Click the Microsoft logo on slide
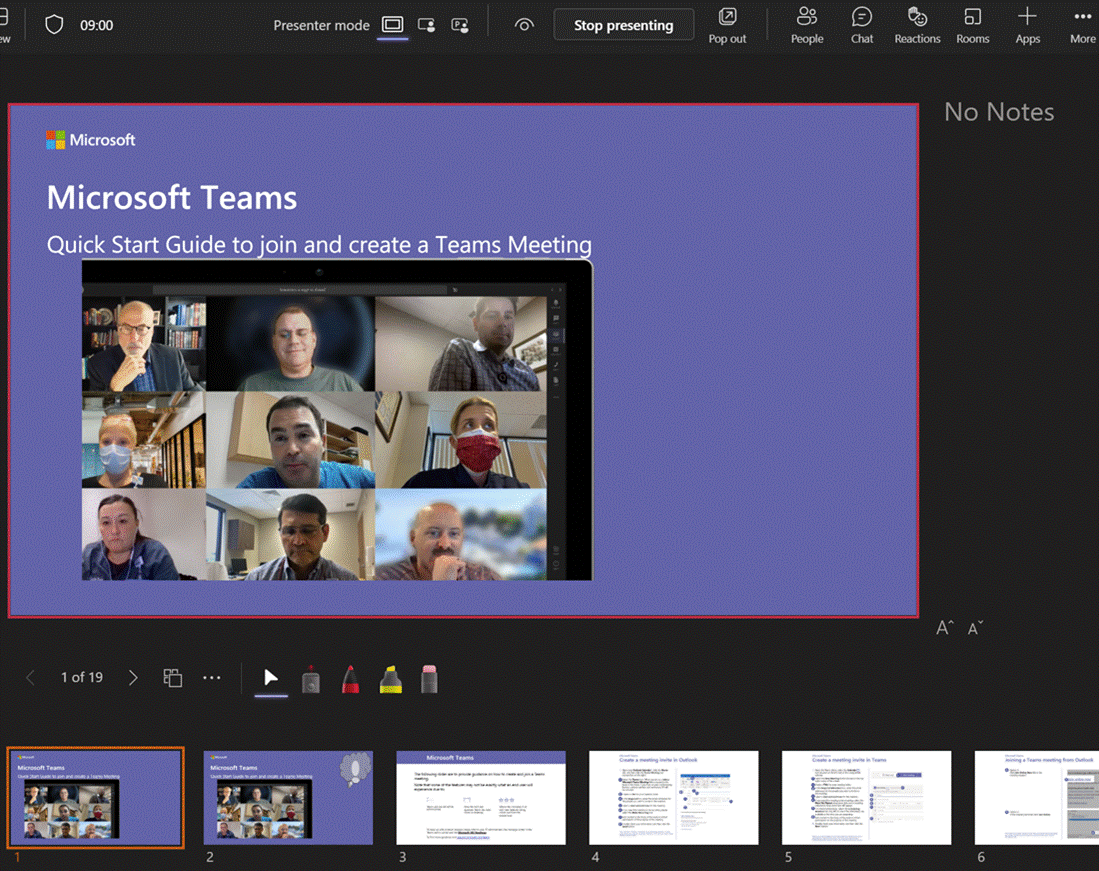The image size is (1099, 871). (90, 140)
